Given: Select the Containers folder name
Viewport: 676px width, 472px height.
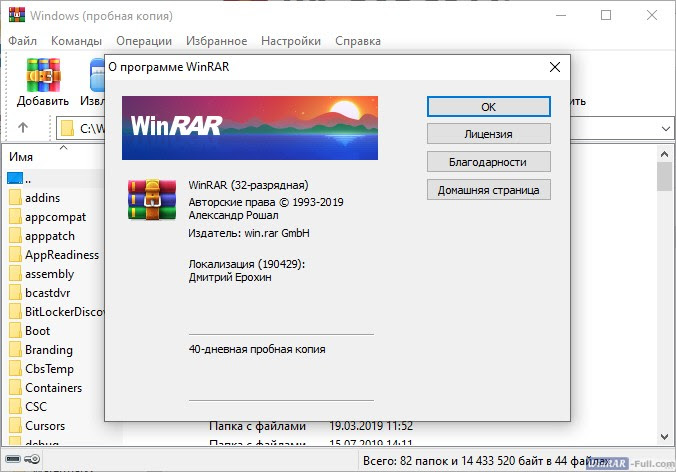Looking at the screenshot, I should coord(53,388).
